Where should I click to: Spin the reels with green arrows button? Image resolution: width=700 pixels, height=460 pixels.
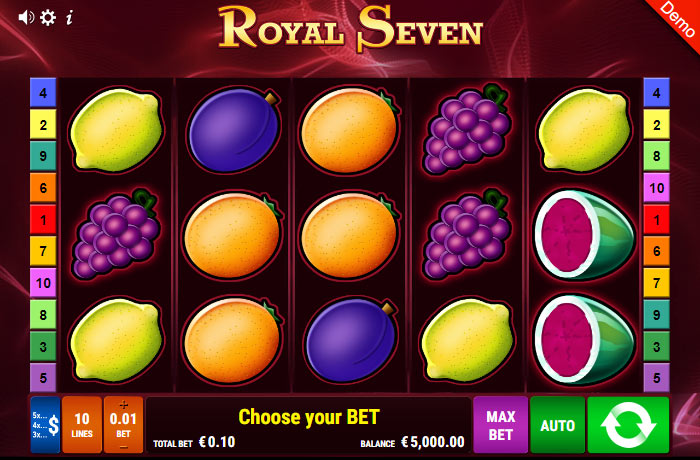click(x=628, y=424)
